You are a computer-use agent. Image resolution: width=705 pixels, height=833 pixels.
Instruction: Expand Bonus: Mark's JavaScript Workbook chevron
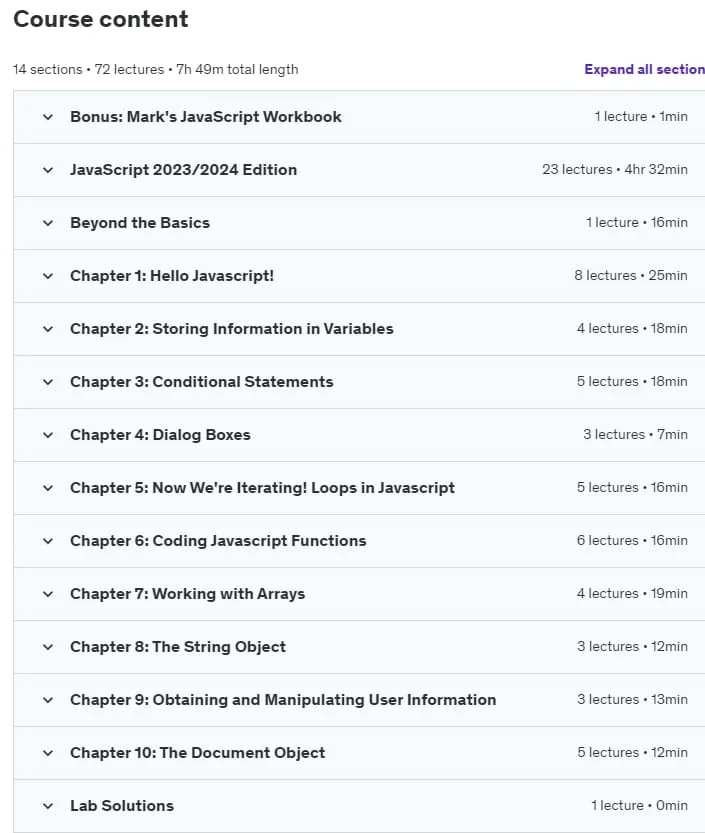click(x=48, y=117)
